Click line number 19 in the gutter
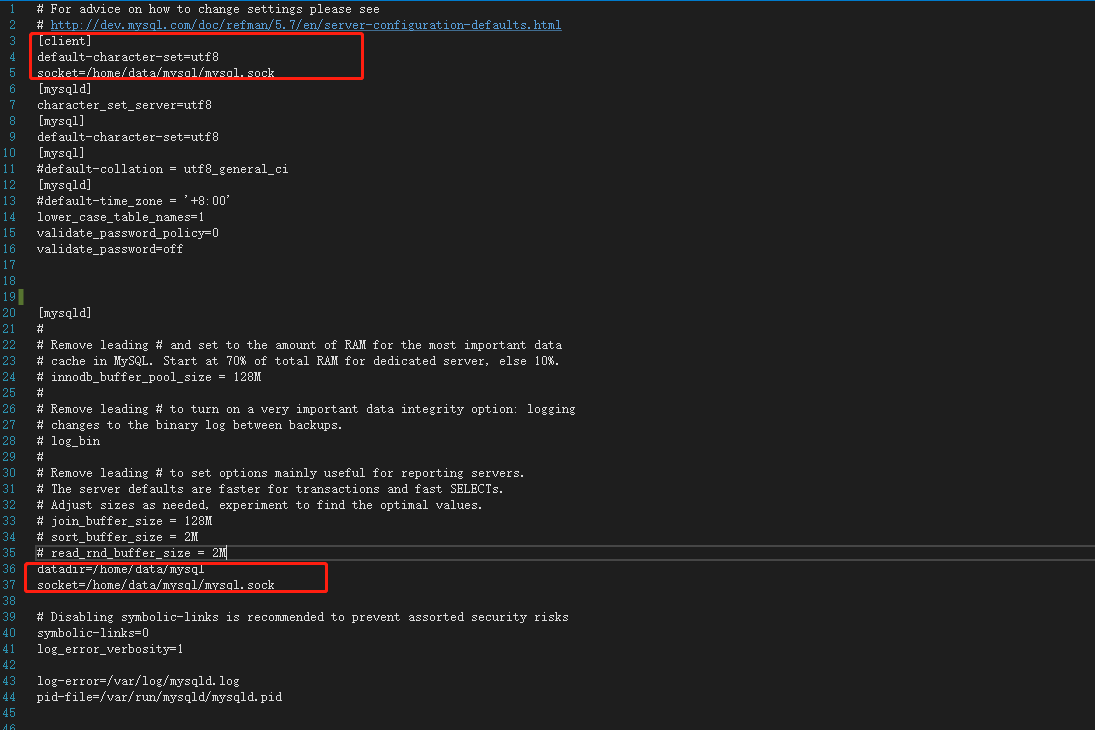The width and height of the screenshot is (1095, 730). click(9, 297)
